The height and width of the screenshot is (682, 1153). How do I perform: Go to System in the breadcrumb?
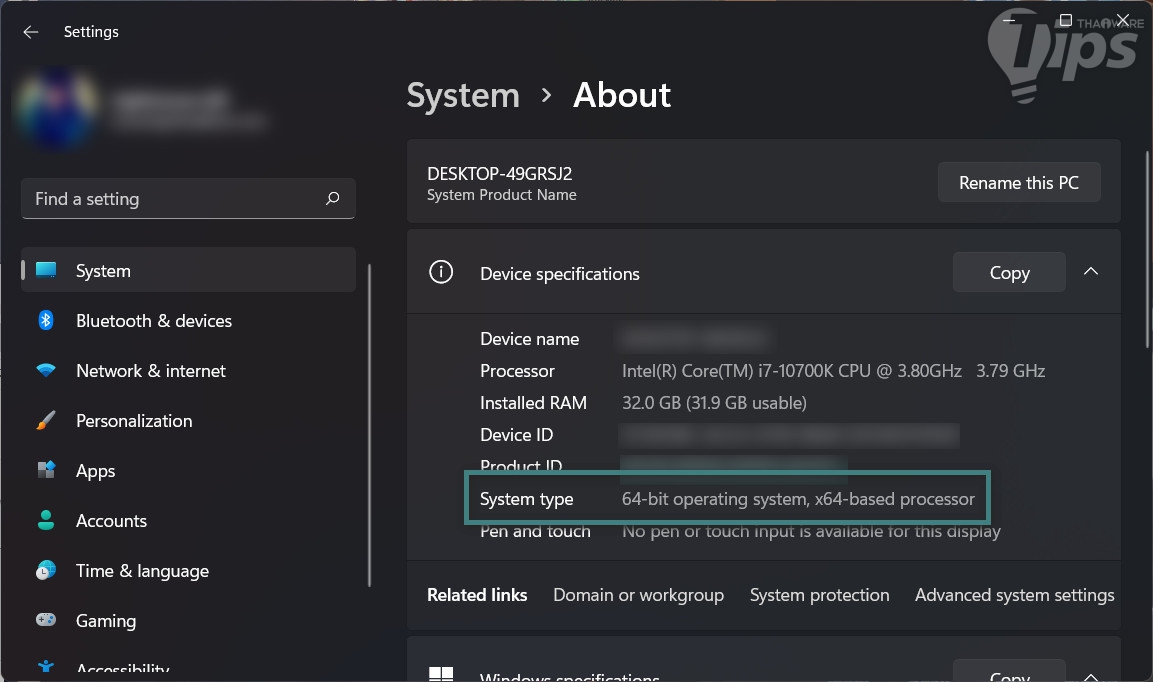[x=463, y=95]
